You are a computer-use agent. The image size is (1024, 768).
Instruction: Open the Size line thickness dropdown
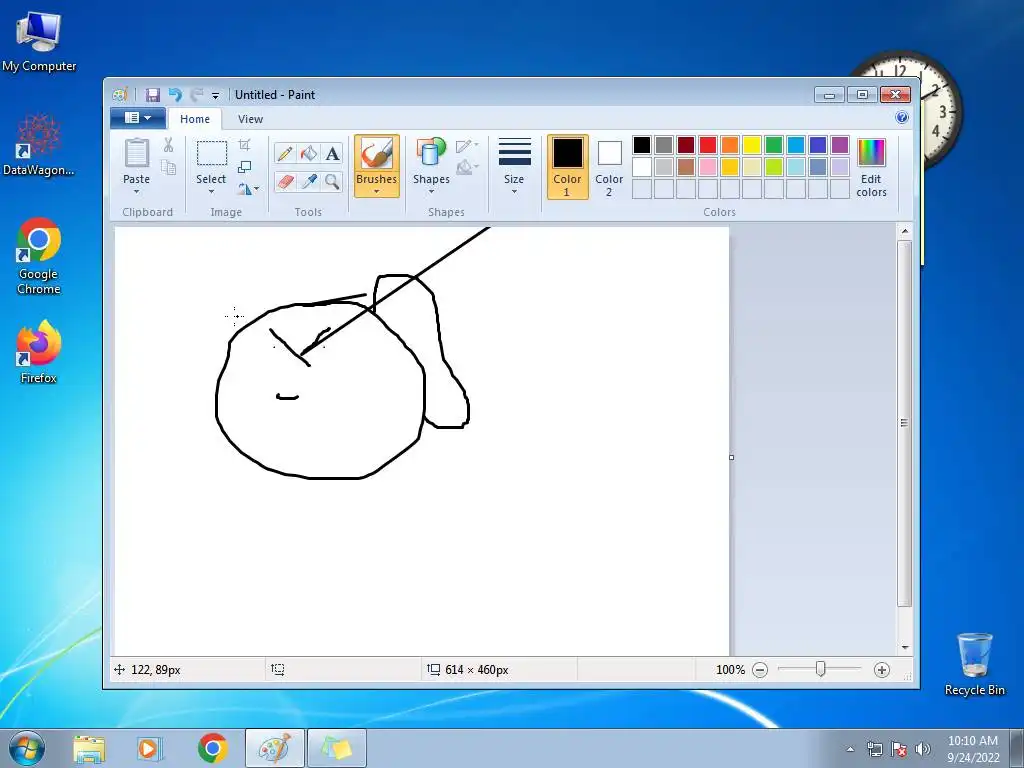coord(514,167)
